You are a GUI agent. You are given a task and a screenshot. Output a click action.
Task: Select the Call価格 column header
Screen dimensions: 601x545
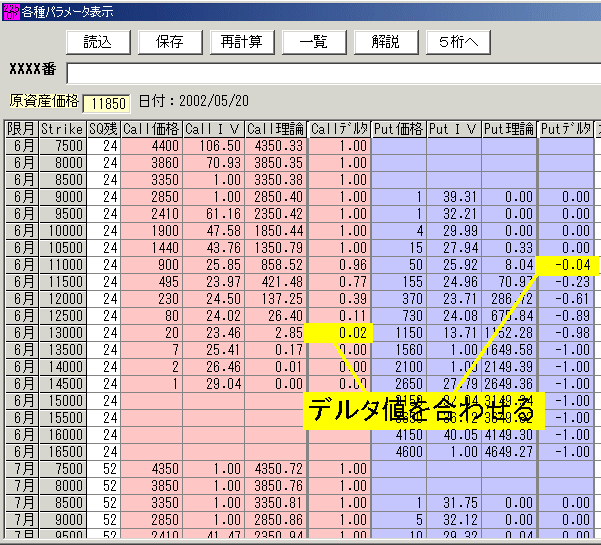(x=152, y=129)
